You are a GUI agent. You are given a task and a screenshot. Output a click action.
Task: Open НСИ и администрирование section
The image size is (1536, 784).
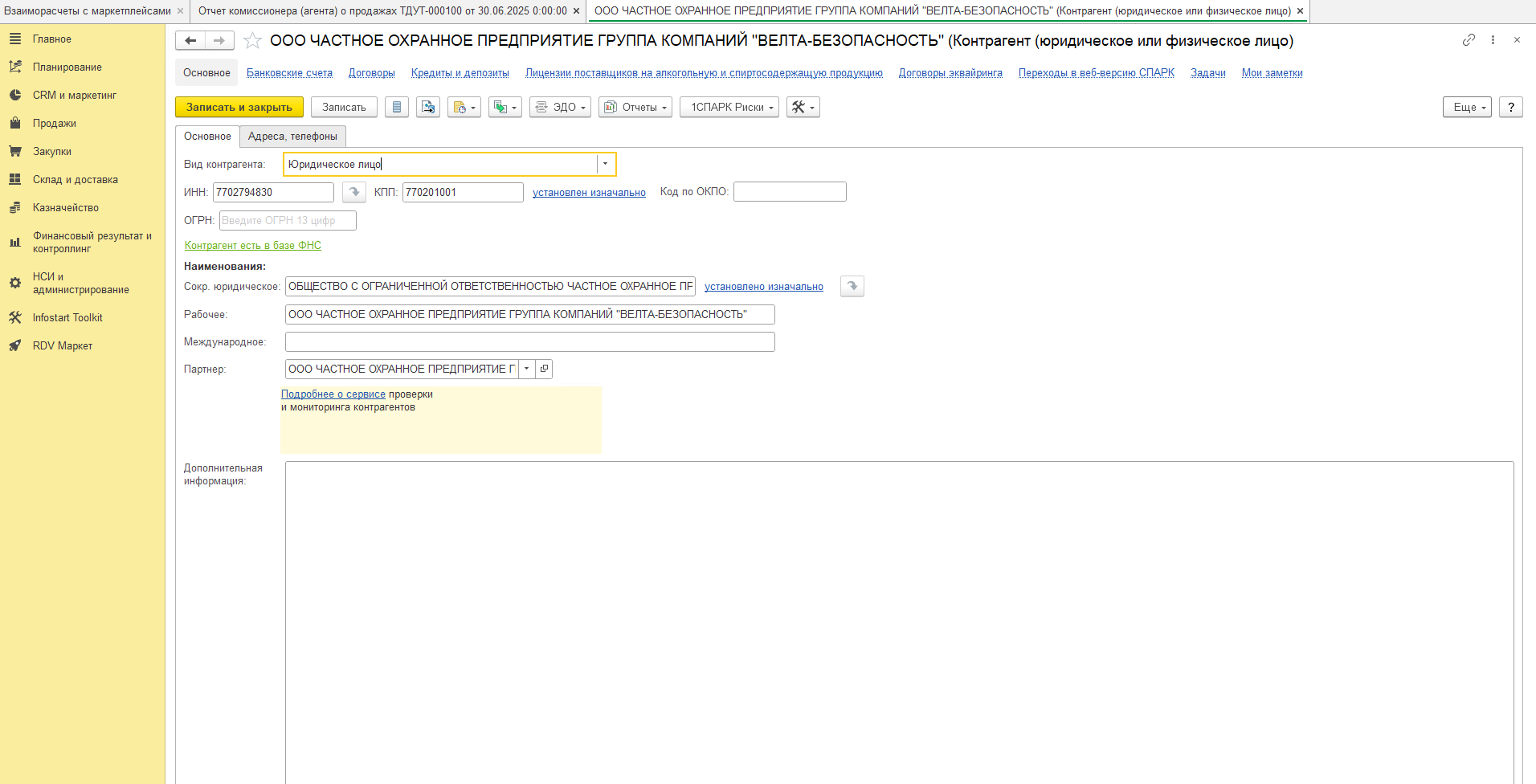[80, 283]
